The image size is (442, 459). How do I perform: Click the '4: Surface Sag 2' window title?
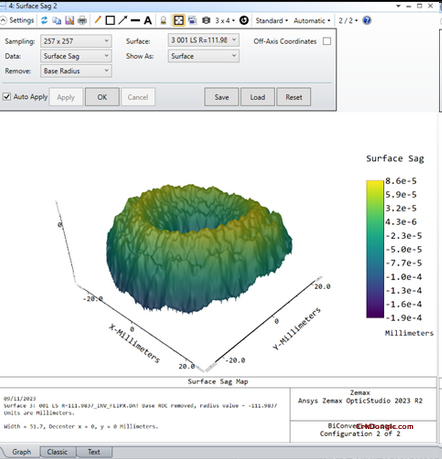click(33, 6)
